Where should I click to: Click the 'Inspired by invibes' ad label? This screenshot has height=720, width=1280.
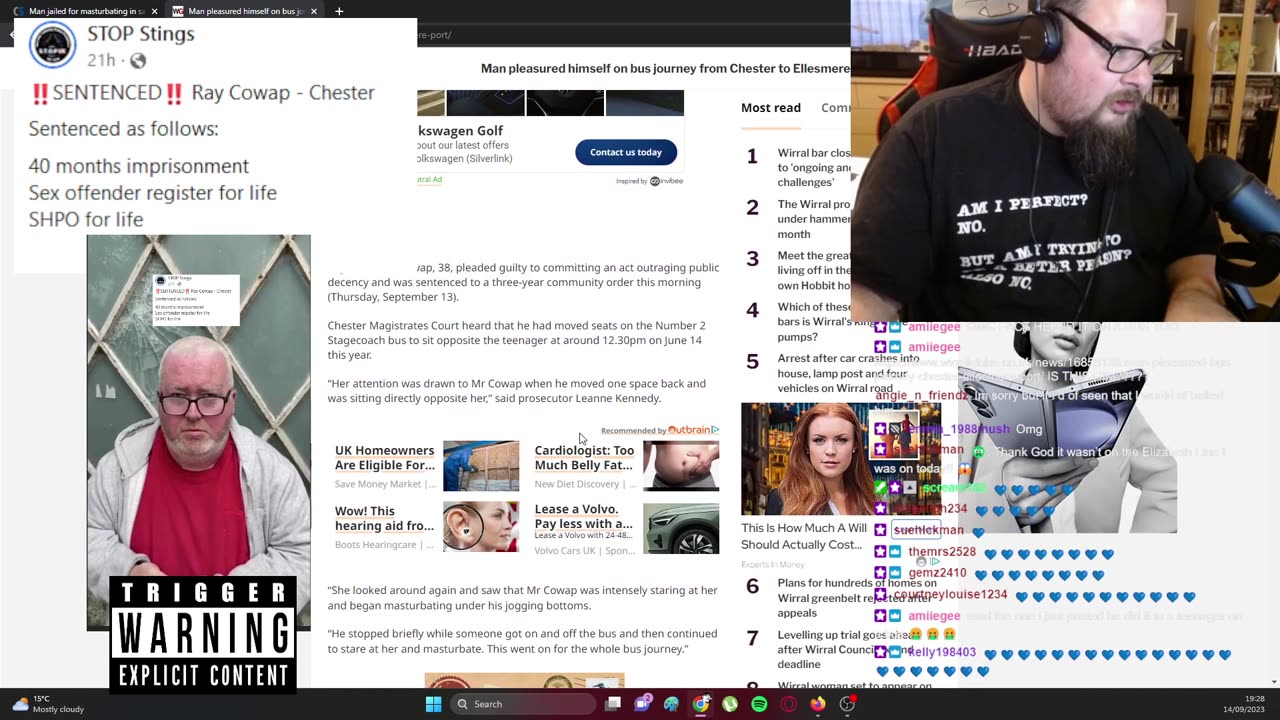click(649, 181)
